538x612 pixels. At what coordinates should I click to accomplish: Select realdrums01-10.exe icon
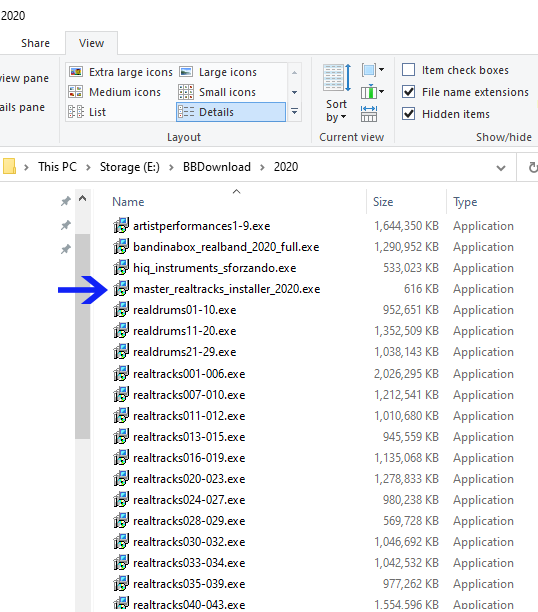(x=121, y=309)
